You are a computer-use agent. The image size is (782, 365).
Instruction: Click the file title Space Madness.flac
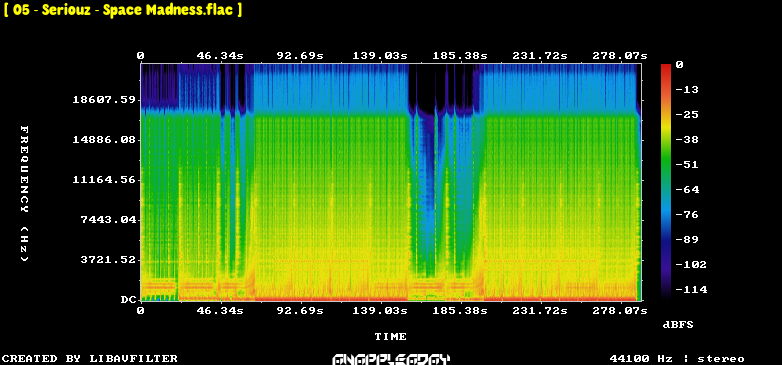click(123, 10)
